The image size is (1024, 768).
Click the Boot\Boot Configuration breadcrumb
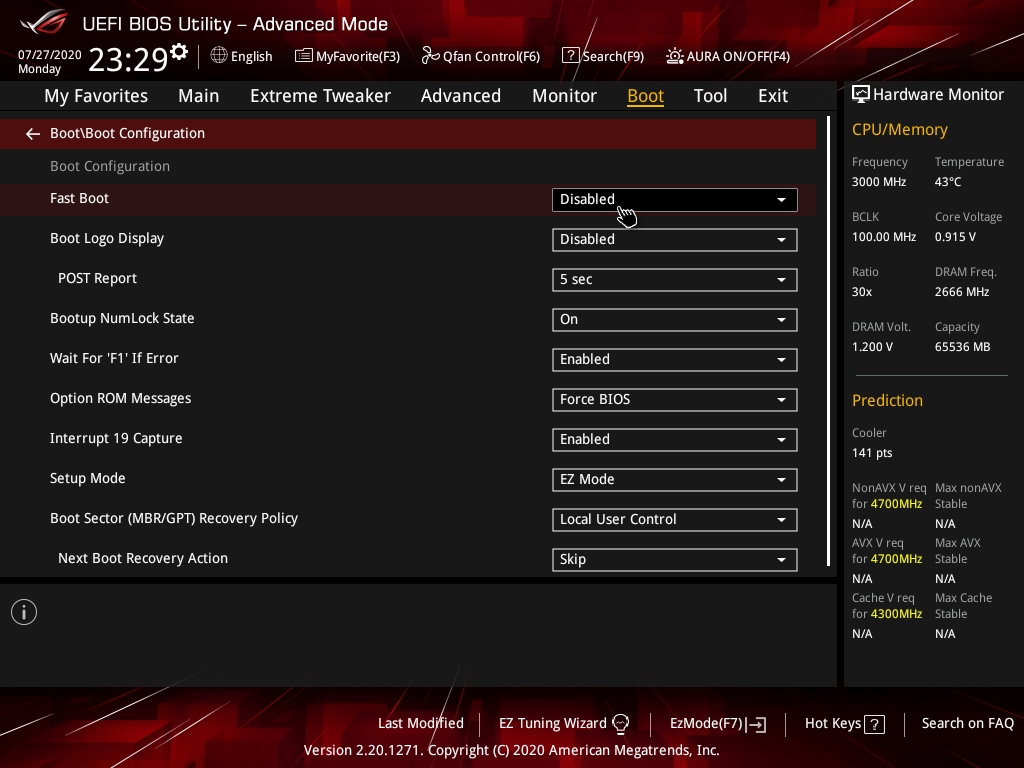(127, 133)
